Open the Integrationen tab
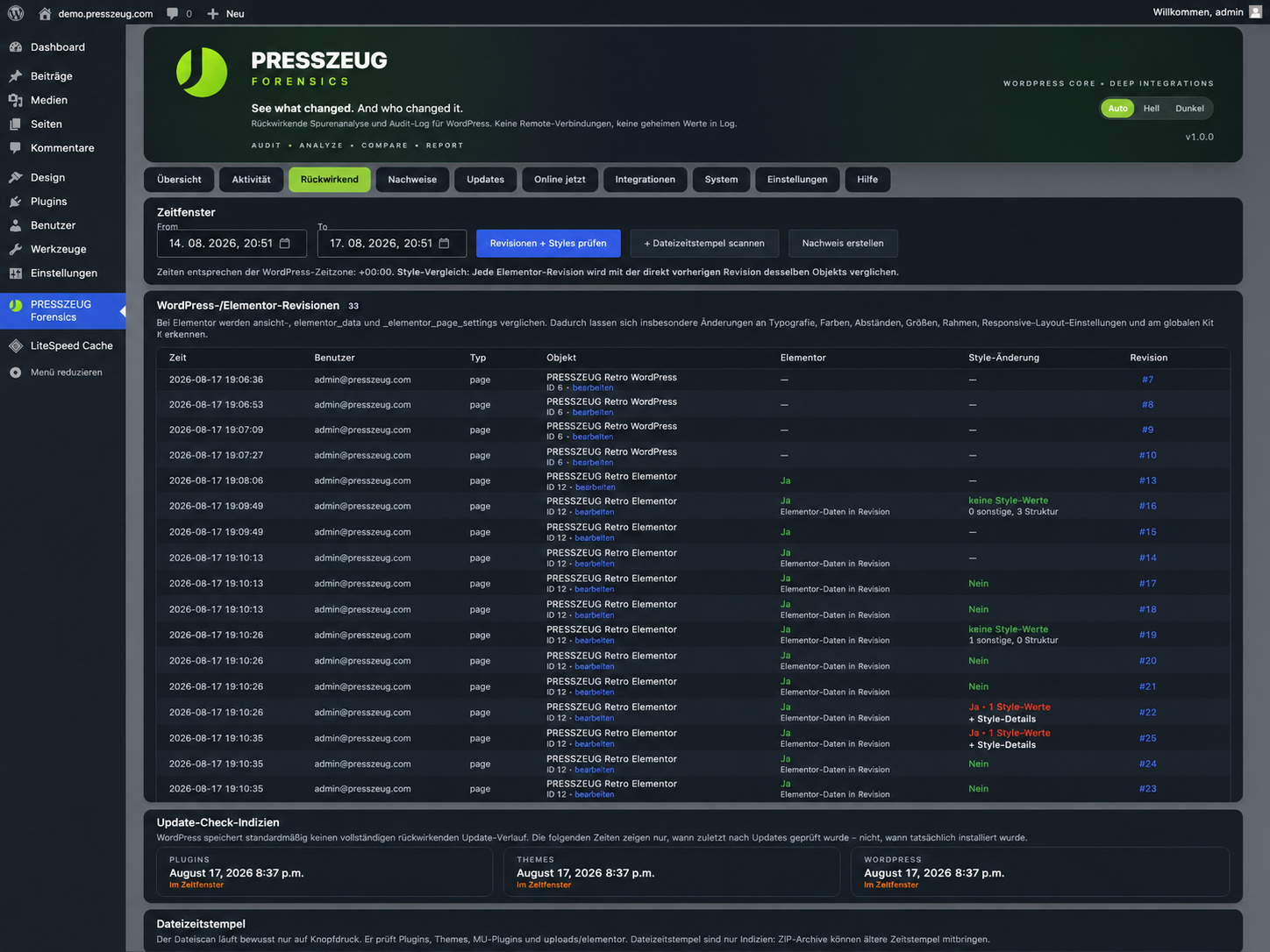Image resolution: width=1270 pixels, height=952 pixels. (x=645, y=180)
